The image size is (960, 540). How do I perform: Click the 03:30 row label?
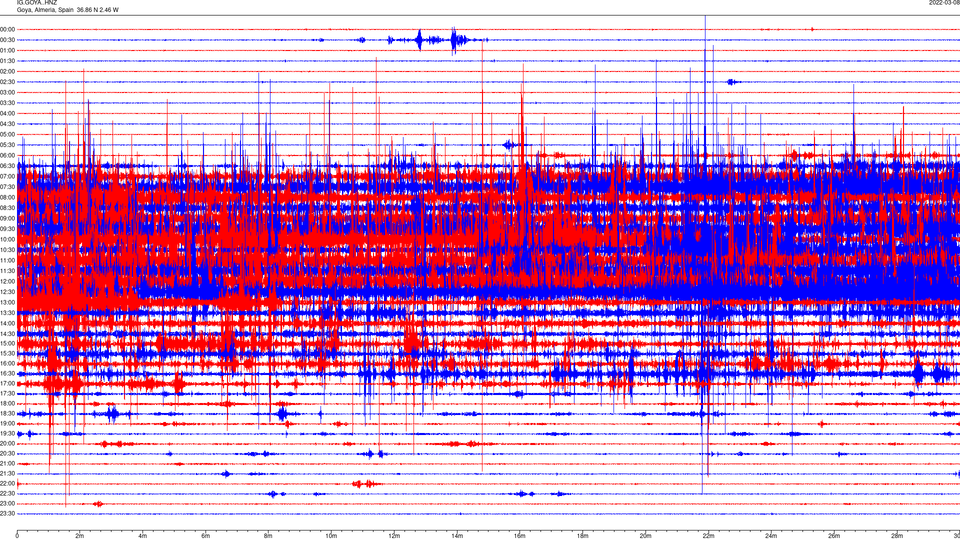click(7, 103)
